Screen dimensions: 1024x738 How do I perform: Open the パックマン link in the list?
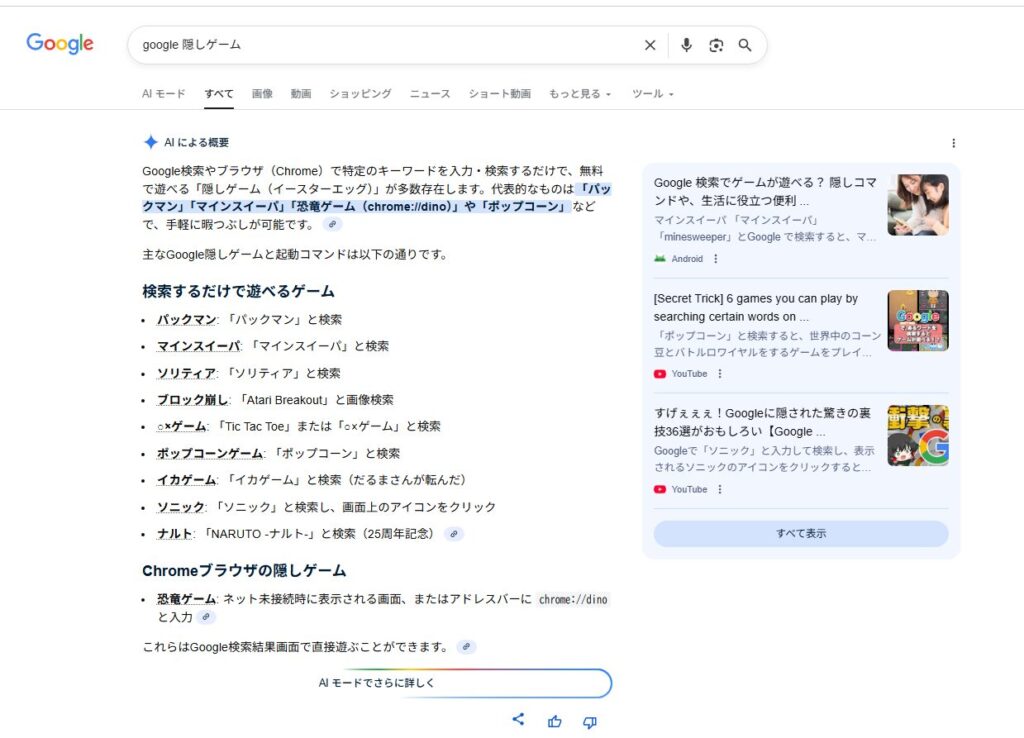[185, 320]
